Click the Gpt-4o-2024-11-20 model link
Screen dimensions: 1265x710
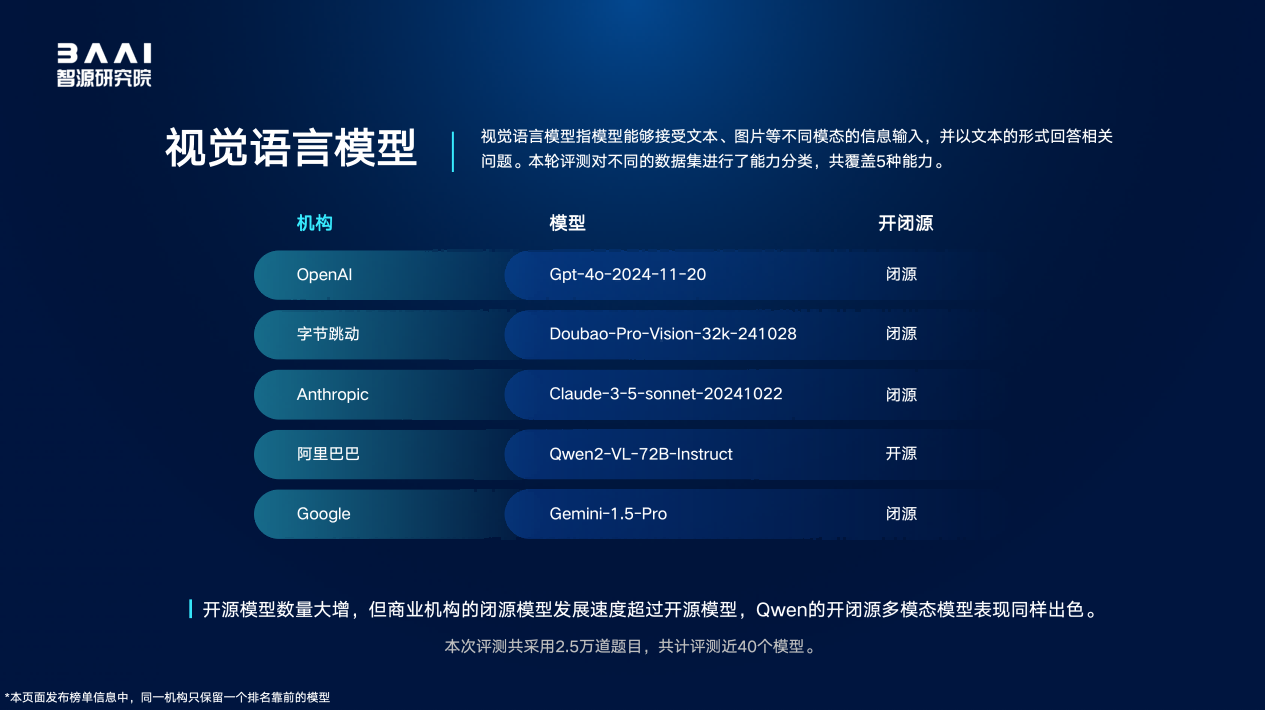click(x=626, y=274)
